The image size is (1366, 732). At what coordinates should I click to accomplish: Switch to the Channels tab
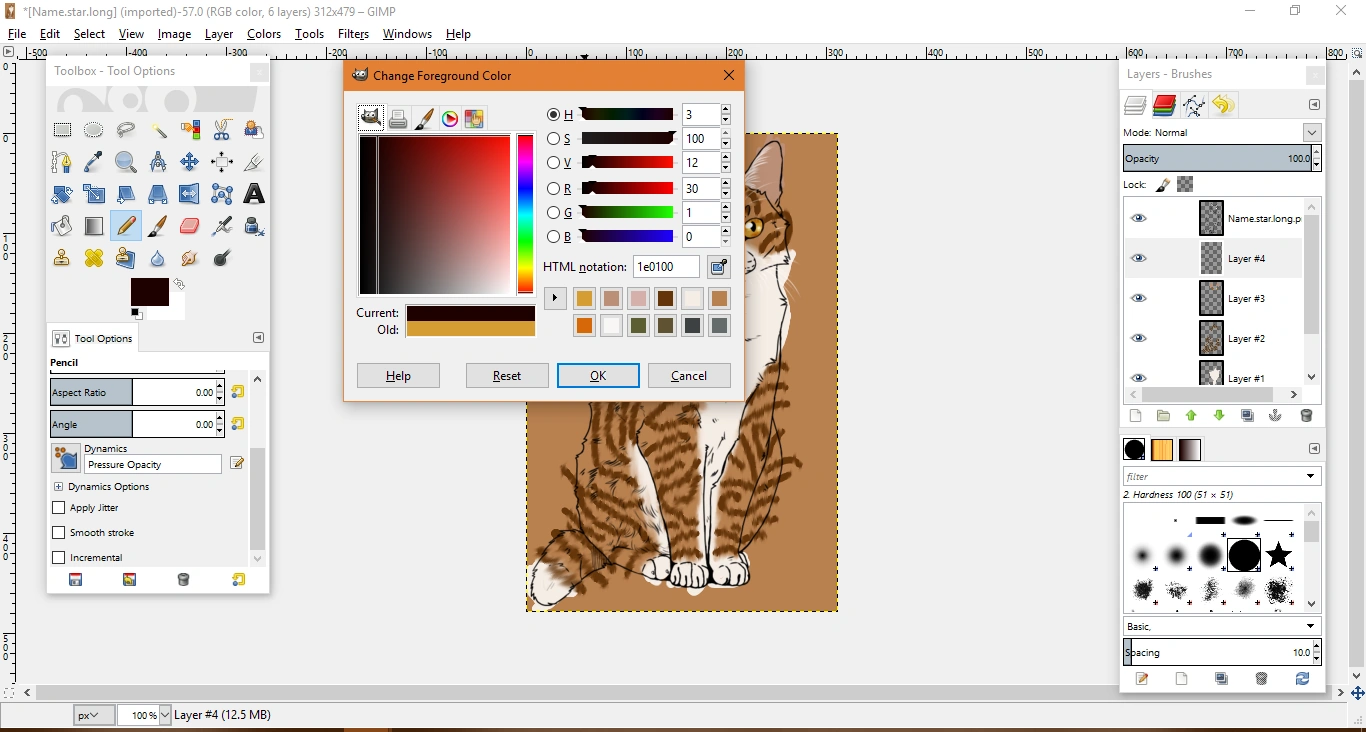[1164, 105]
